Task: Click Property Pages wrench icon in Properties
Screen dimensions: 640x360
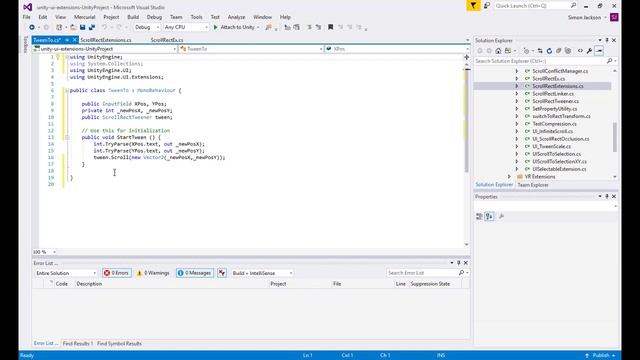Action: click(x=501, y=216)
